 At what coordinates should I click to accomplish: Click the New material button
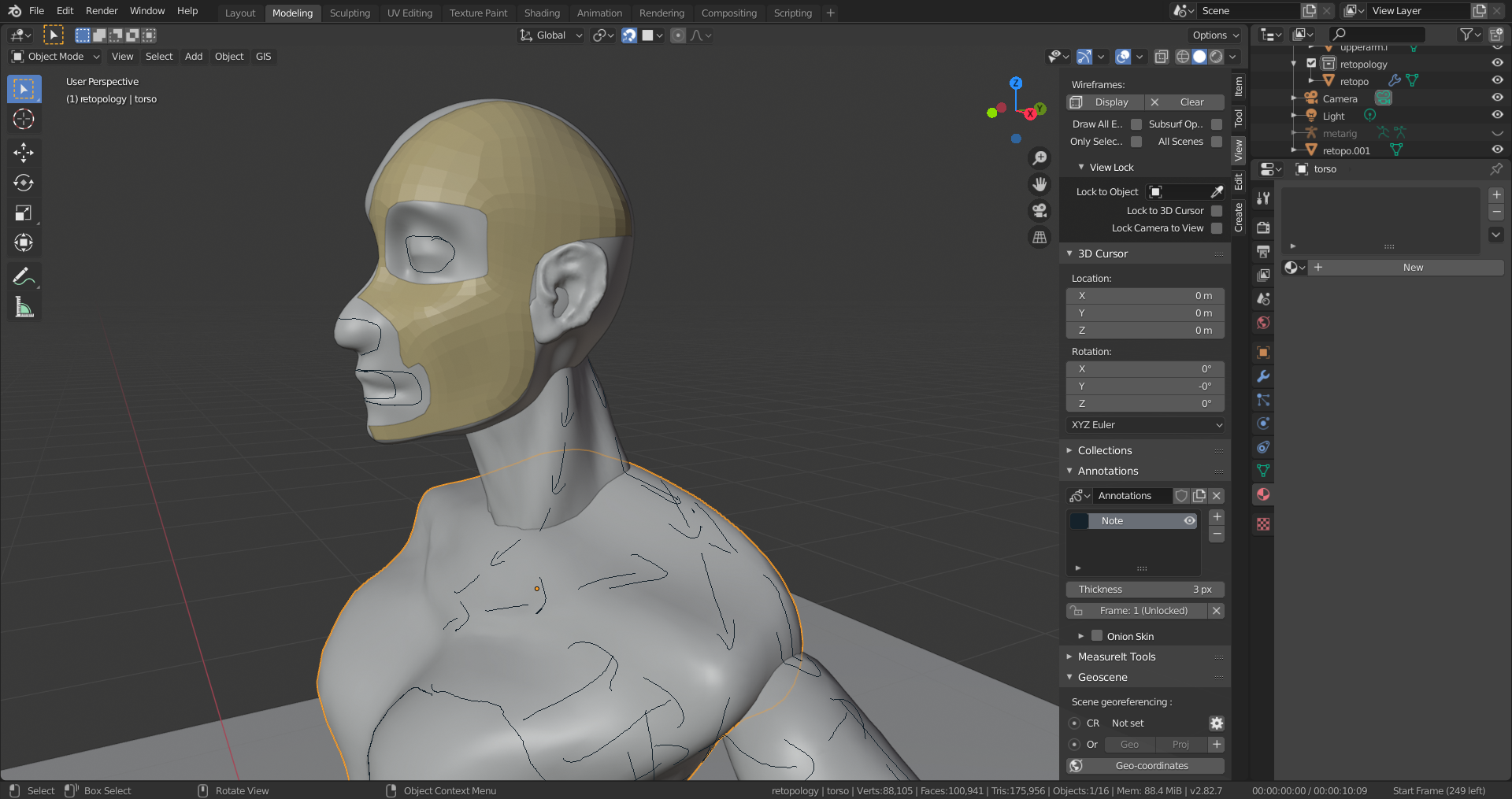tap(1413, 268)
